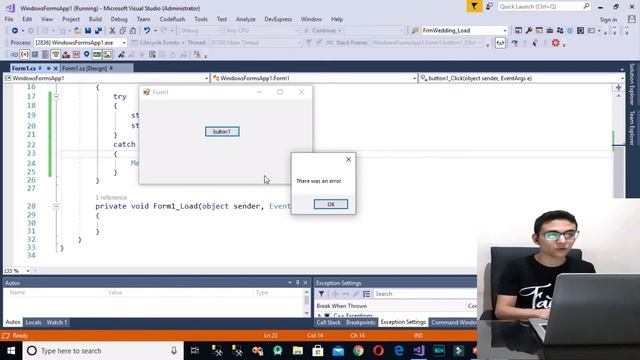Open the CodeRush menu
Screen dimensions: 640x360
coord(172,19)
